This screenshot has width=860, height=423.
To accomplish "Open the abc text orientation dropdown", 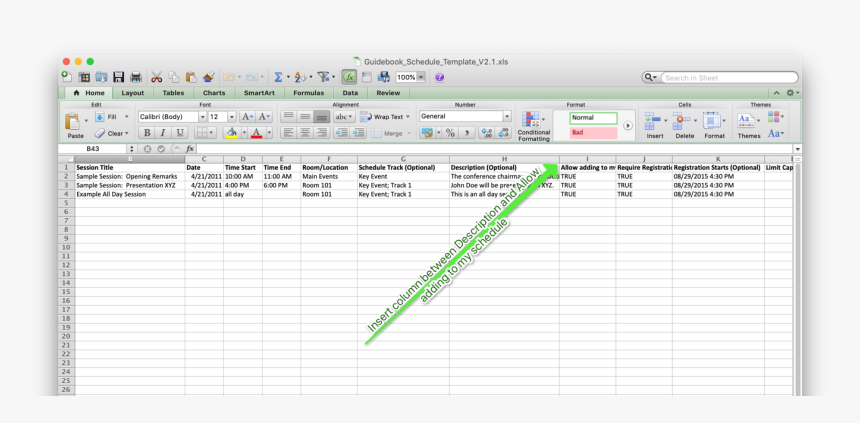I will [x=344, y=117].
